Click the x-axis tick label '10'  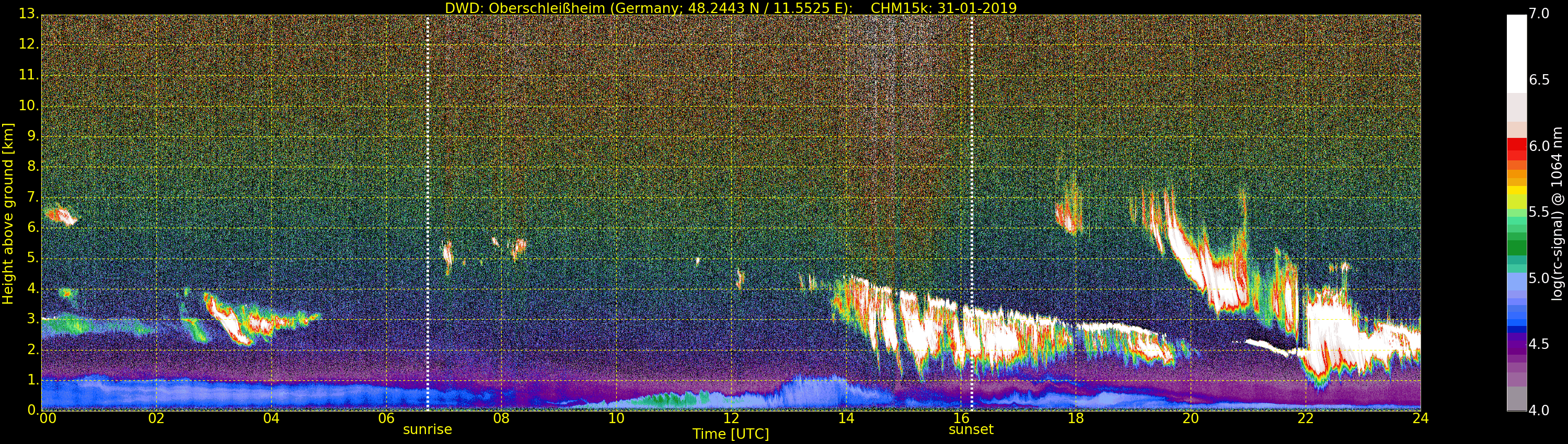click(616, 418)
